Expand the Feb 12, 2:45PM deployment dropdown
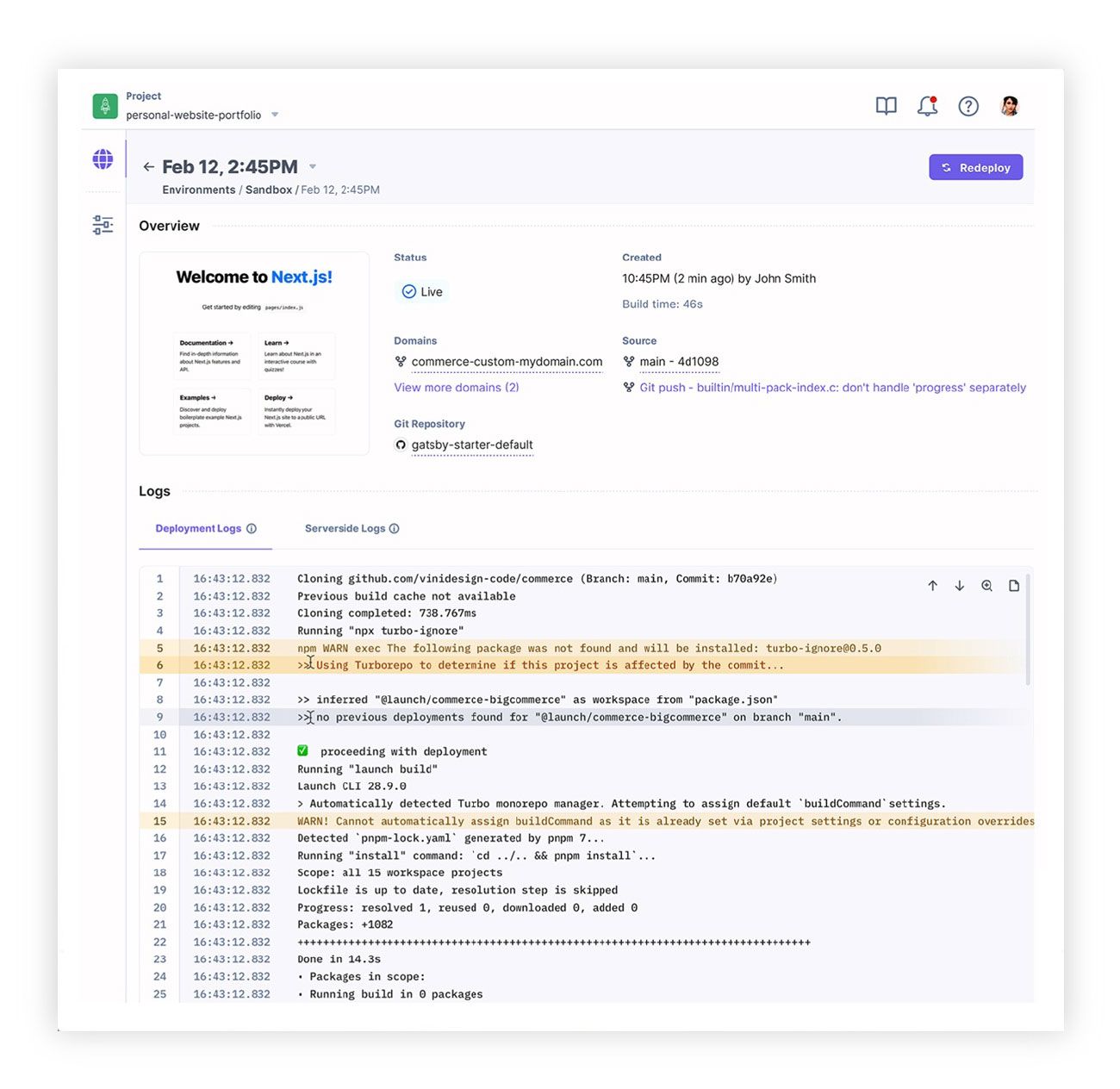 313,167
